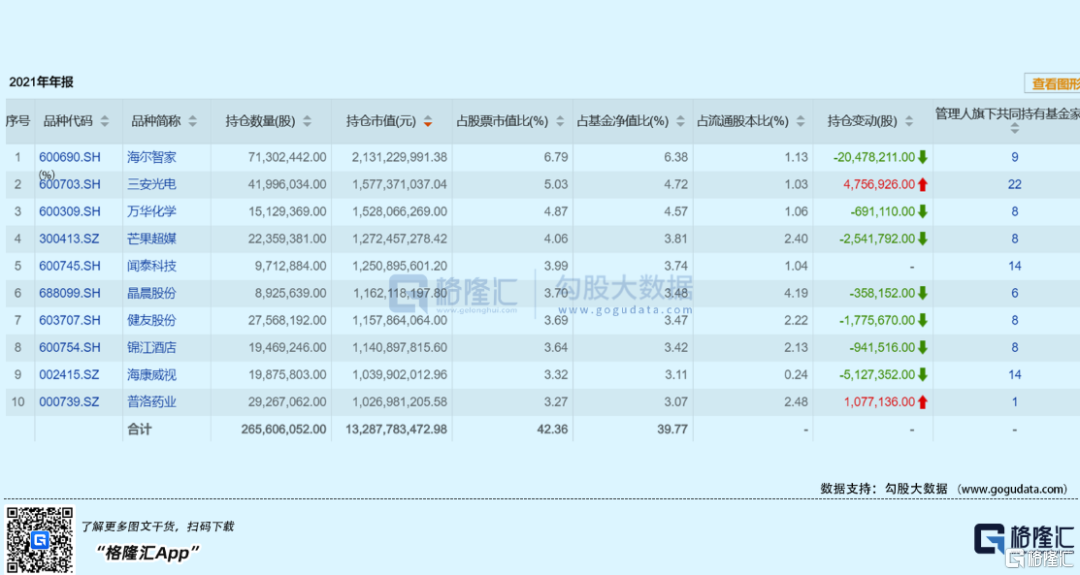Sort by 品种代码 column arrows
The image size is (1080, 575).
105,122
